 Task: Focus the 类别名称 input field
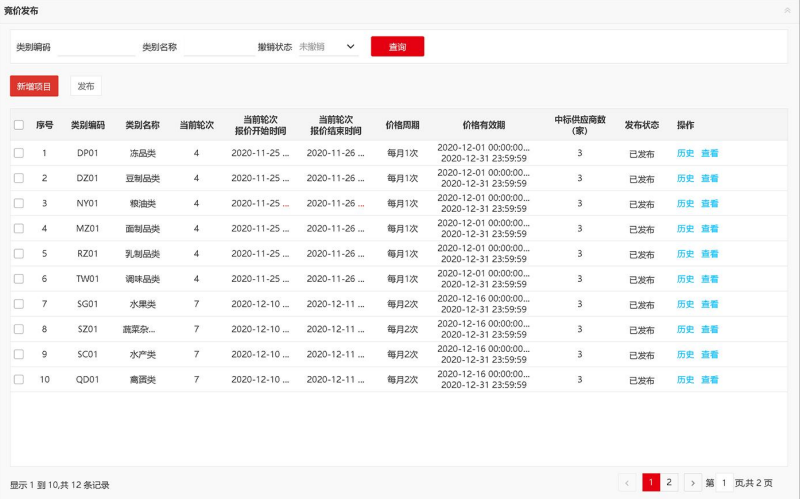click(x=219, y=47)
